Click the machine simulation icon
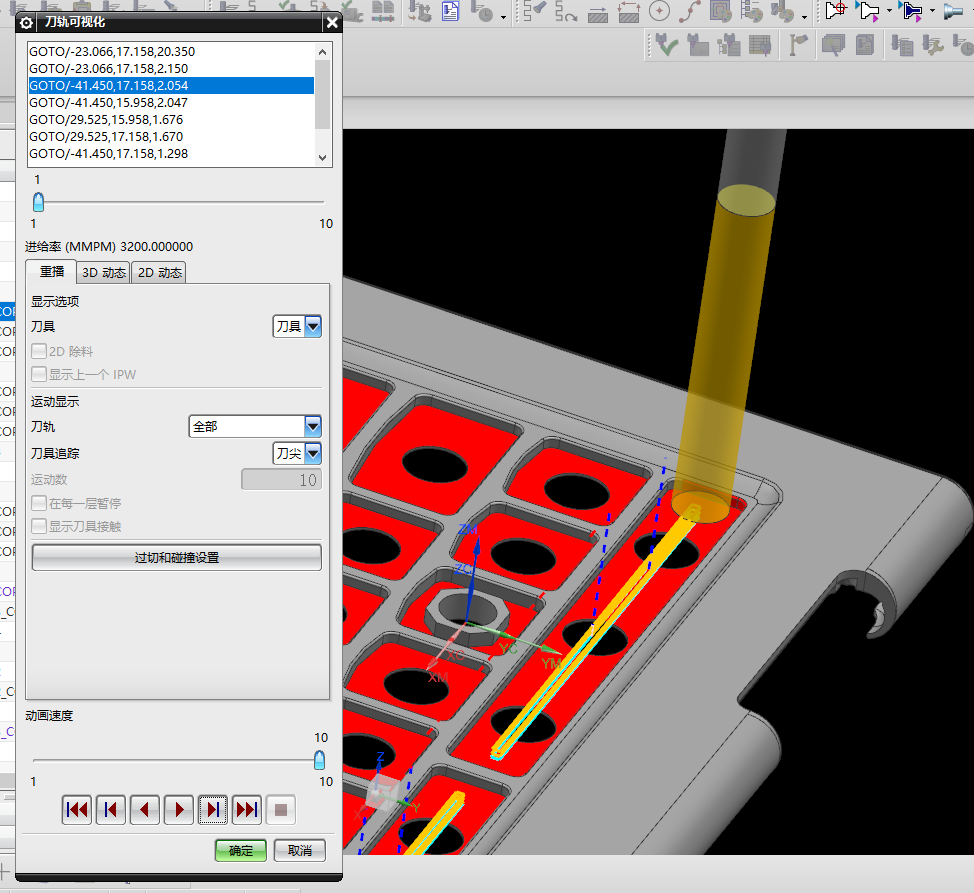 point(420,11)
